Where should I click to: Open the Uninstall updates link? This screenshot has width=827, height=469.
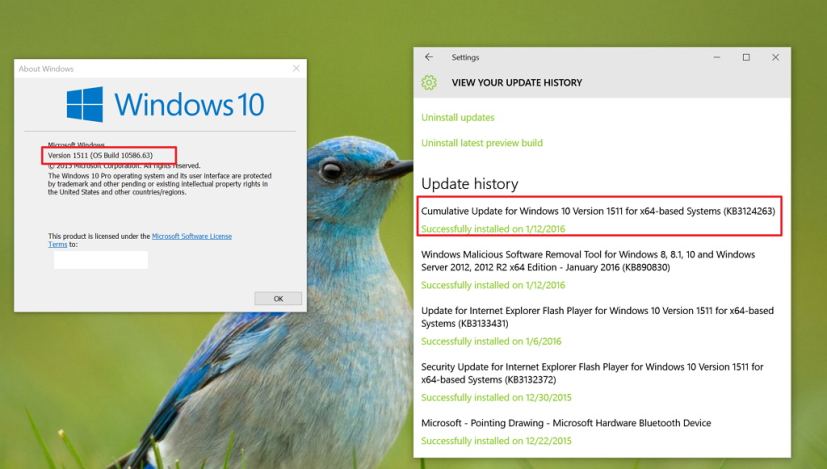(458, 118)
